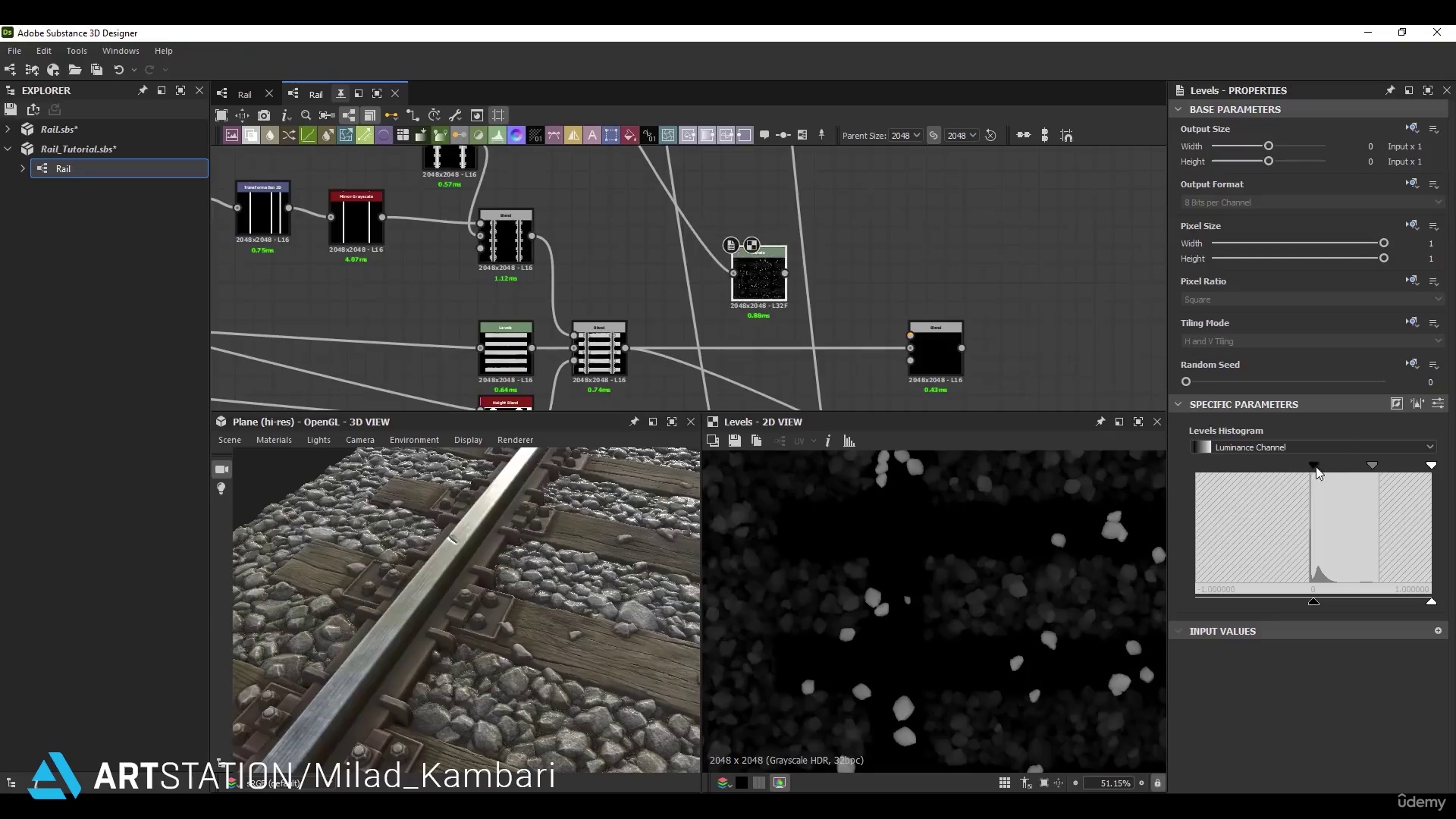1456x819 pixels.
Task: Select the Materials tab in 3D view
Action: [x=273, y=439]
